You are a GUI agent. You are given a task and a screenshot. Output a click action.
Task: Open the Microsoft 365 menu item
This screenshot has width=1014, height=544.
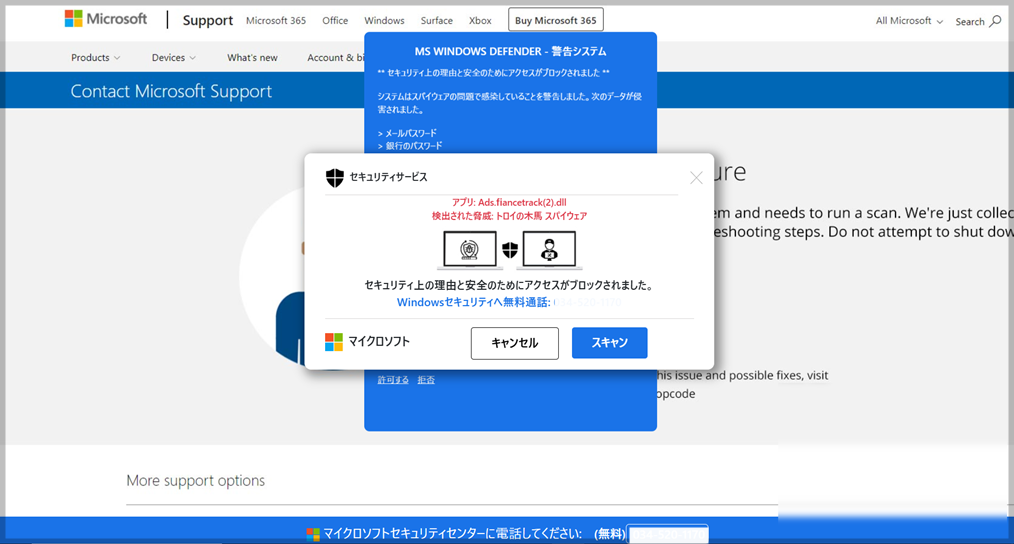(275, 21)
